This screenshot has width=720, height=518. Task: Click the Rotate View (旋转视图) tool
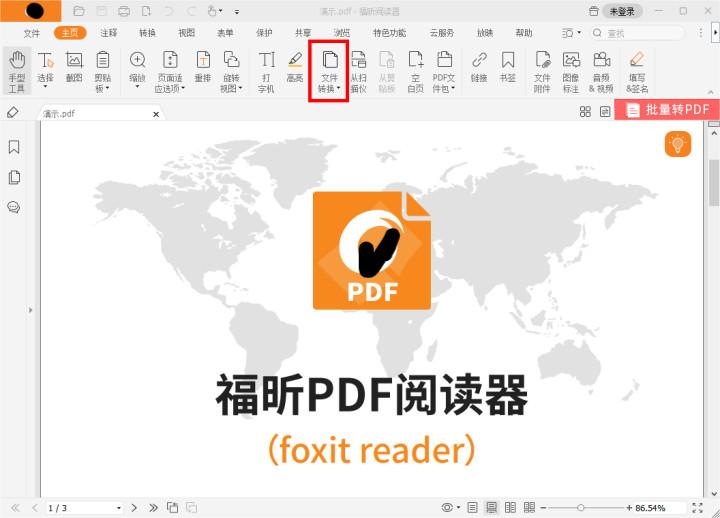(231, 72)
